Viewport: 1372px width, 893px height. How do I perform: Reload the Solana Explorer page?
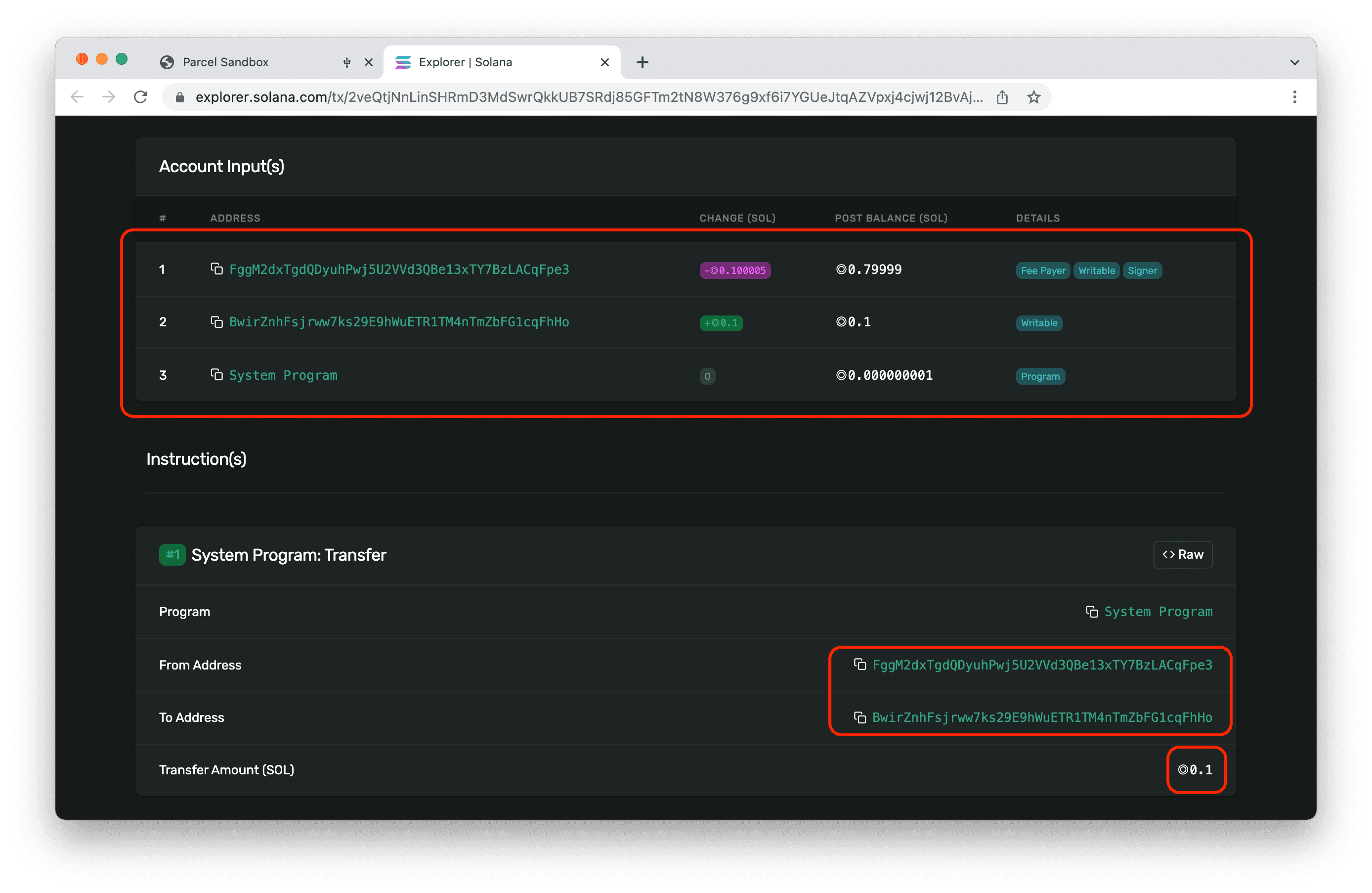coord(141,97)
